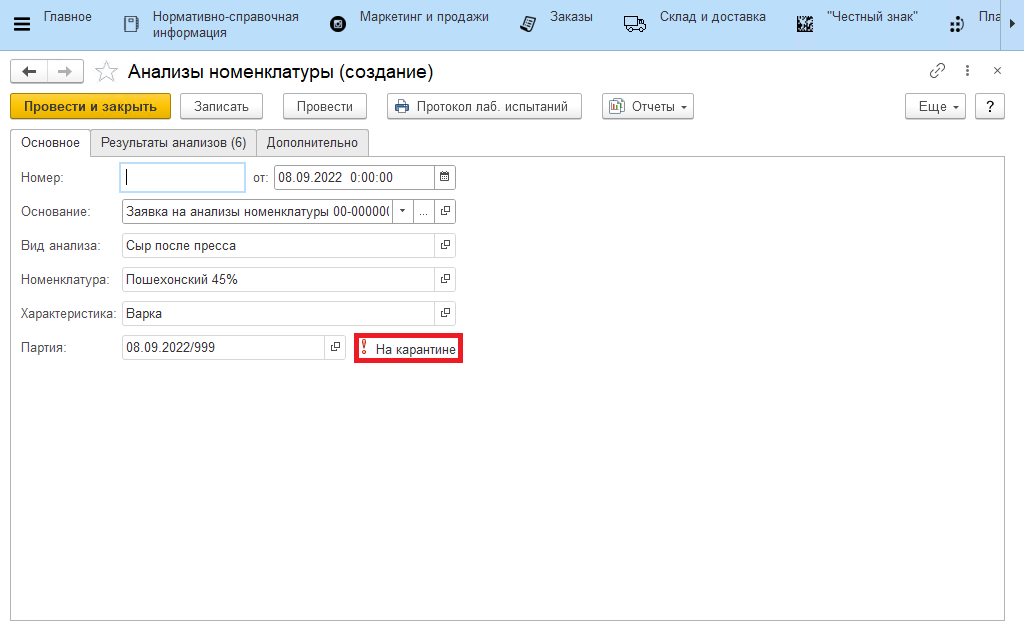Switch to Дополнительно tab
Image resolution: width=1024 pixels, height=630 pixels.
312,143
